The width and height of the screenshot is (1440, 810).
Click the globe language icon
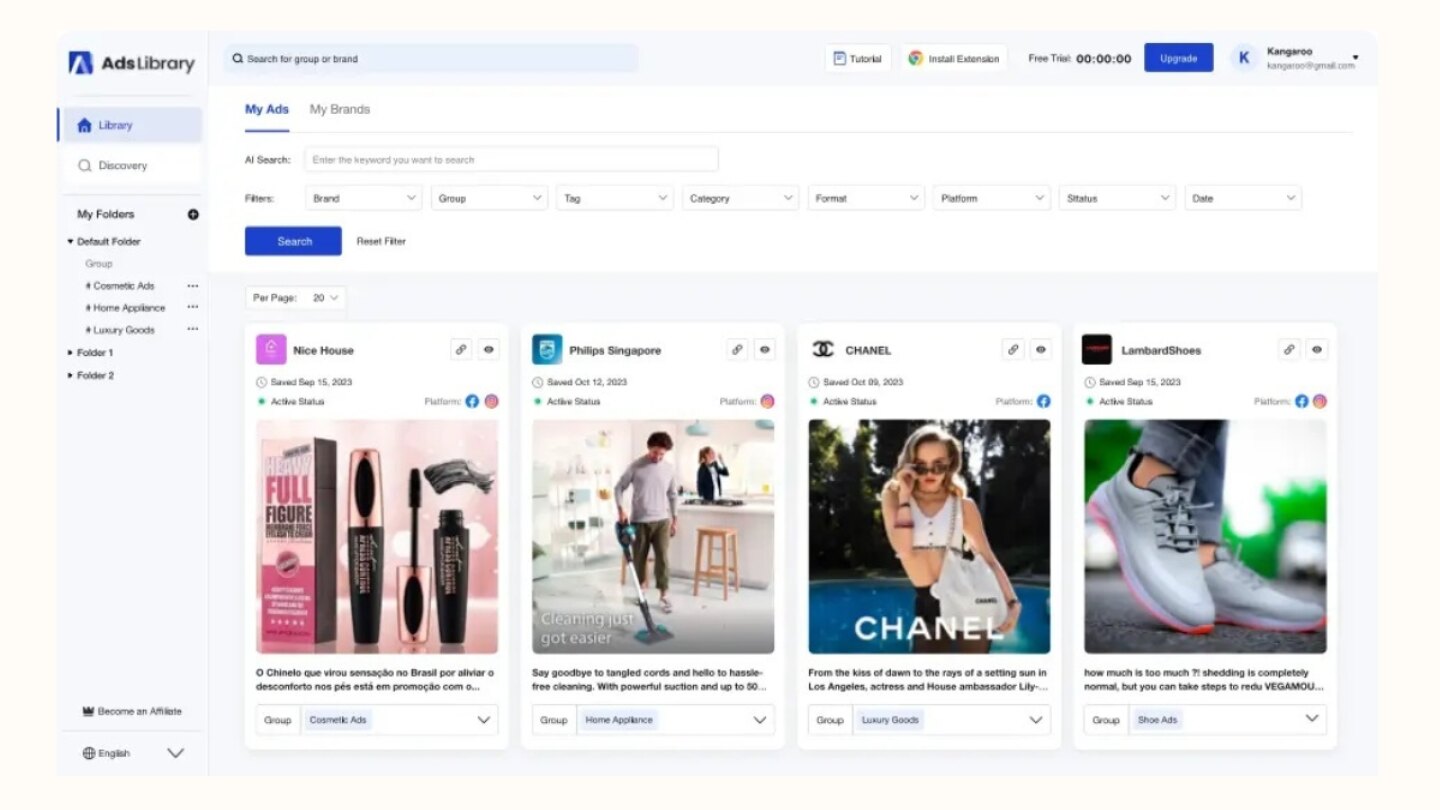pos(89,753)
